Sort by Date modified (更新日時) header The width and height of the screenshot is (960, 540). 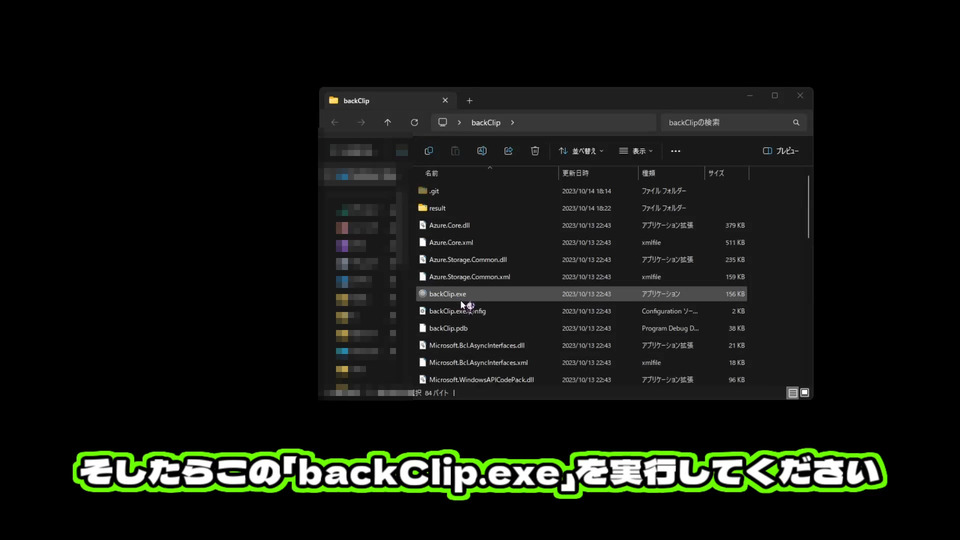[576, 173]
